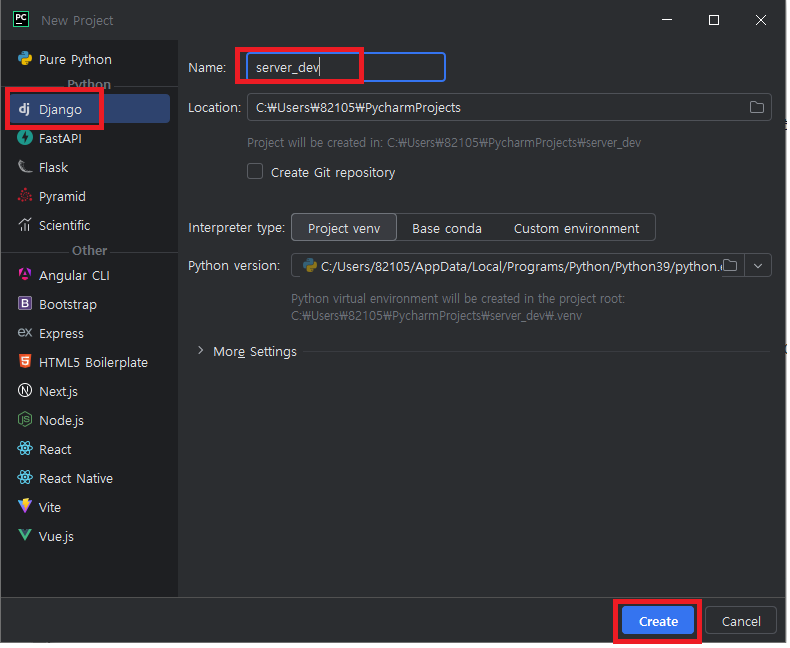
Task: Switch interpreter type to Base conda
Action: (448, 228)
